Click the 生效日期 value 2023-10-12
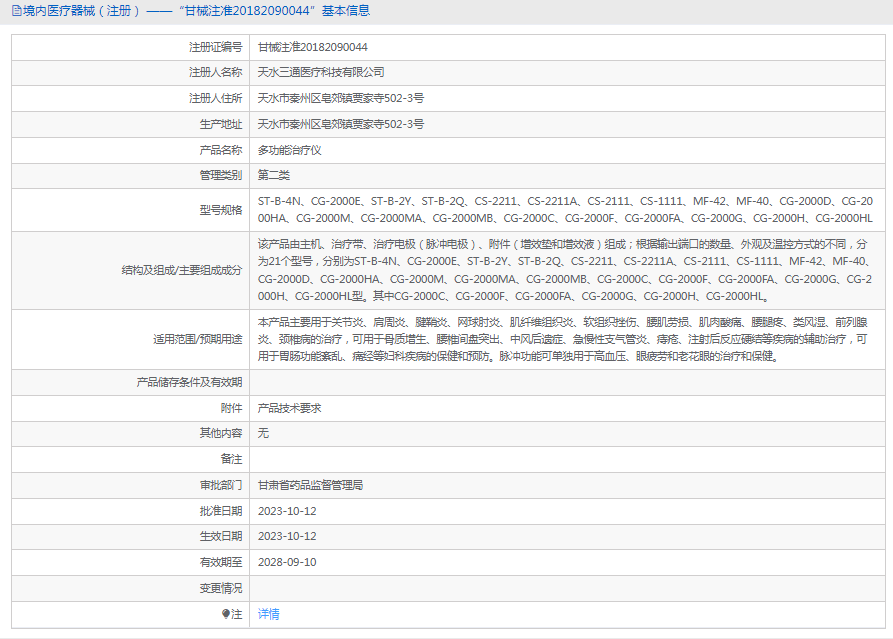The width and height of the screenshot is (893, 639). [x=287, y=536]
